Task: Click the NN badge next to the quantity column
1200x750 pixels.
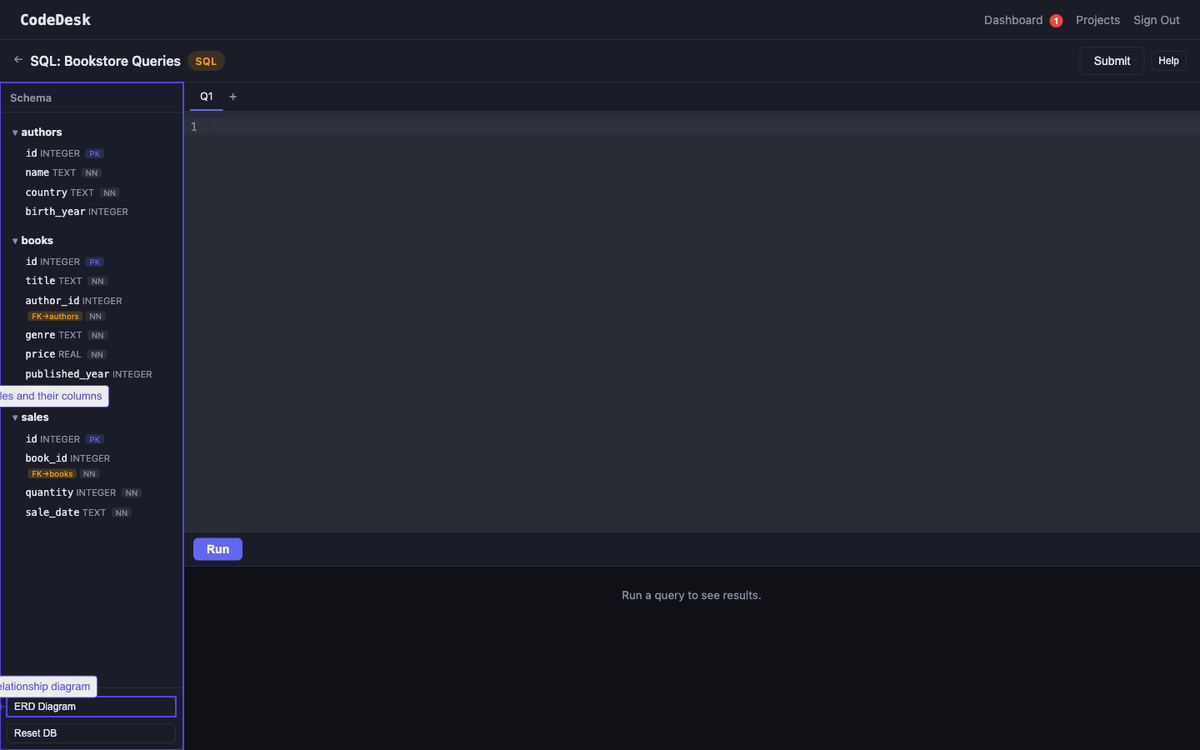Action: (131, 492)
